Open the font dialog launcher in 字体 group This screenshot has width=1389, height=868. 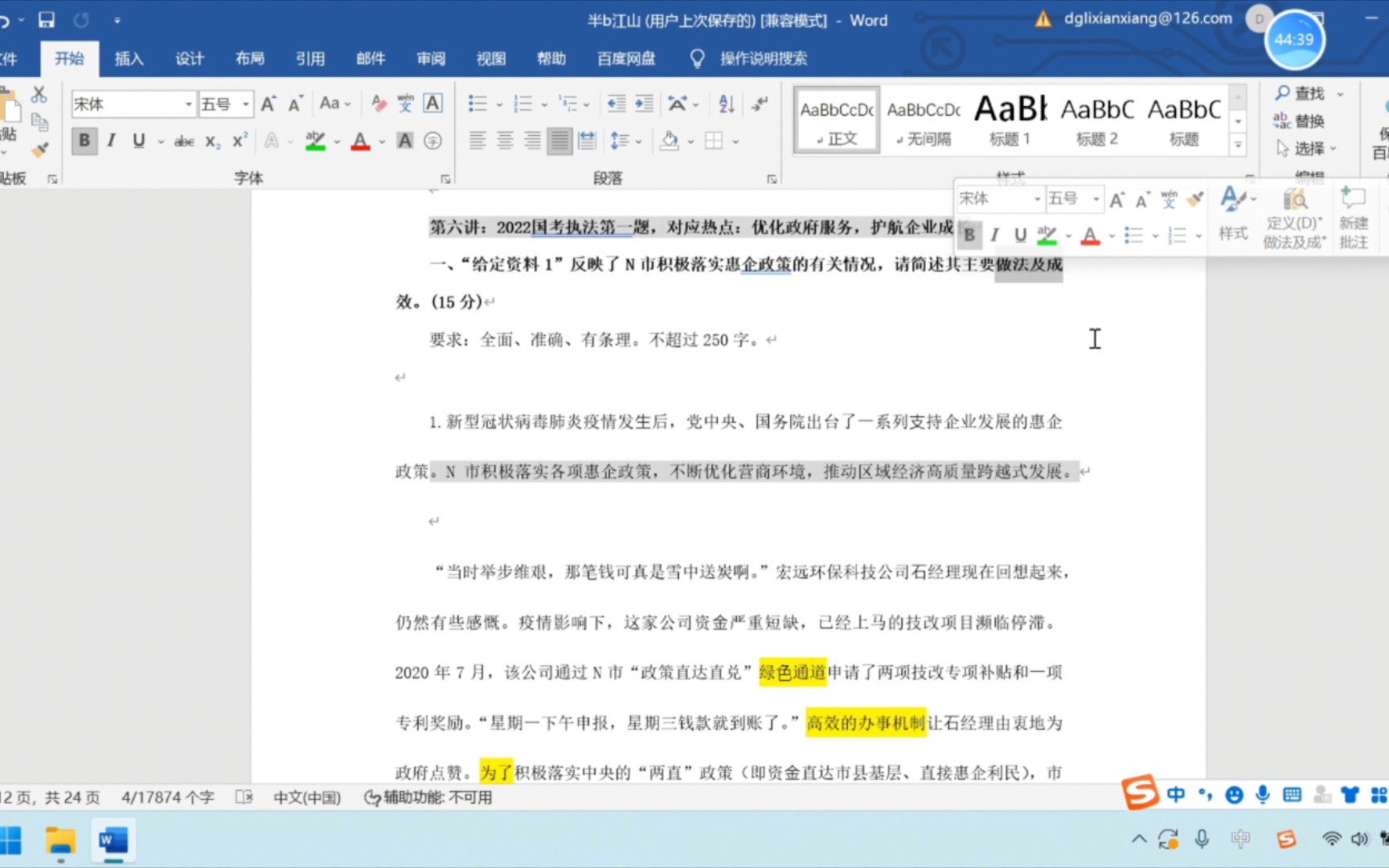pos(445,178)
